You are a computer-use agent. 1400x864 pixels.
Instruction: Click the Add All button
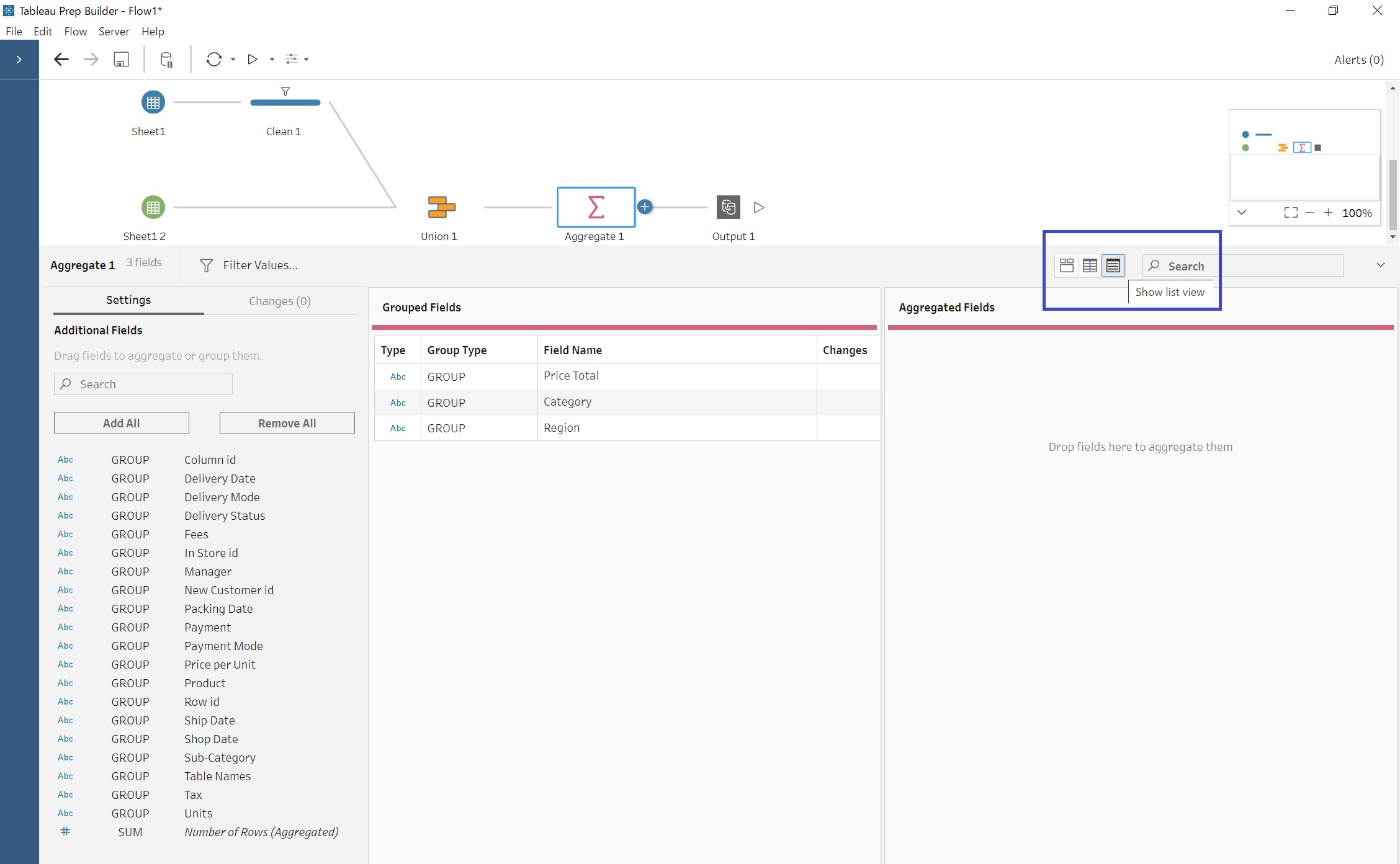point(121,423)
